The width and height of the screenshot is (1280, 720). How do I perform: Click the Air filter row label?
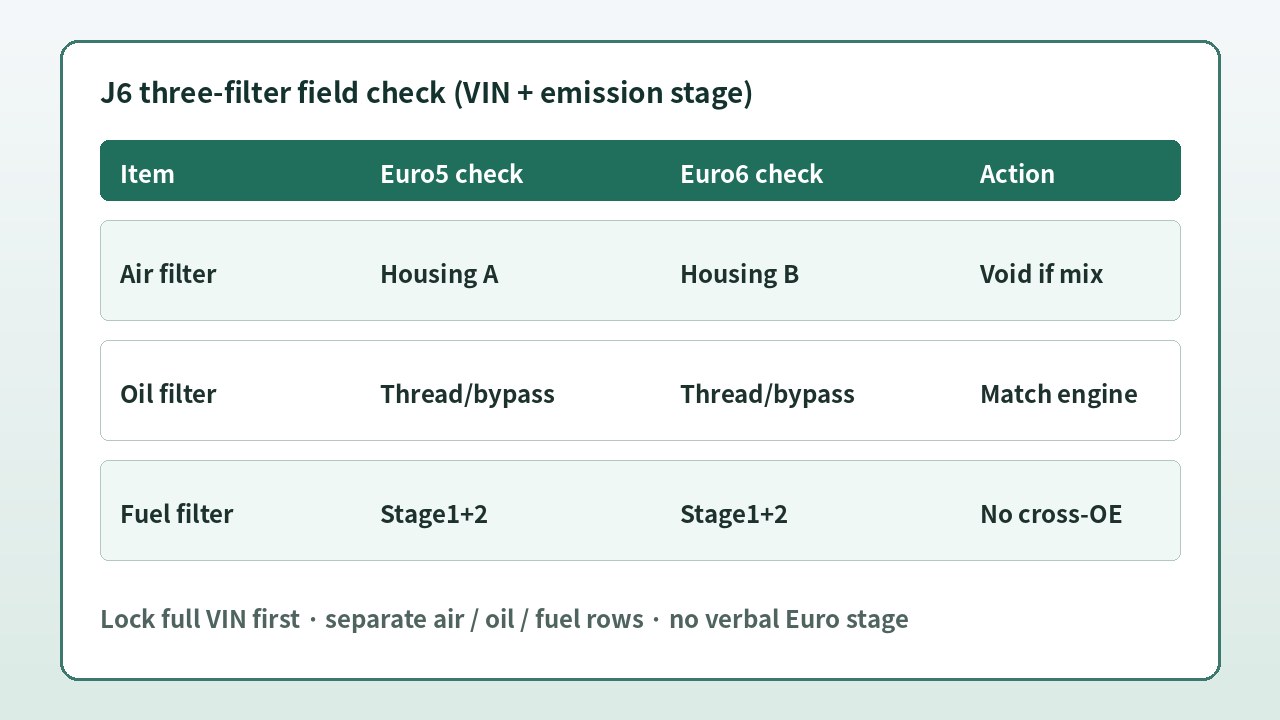pos(168,274)
